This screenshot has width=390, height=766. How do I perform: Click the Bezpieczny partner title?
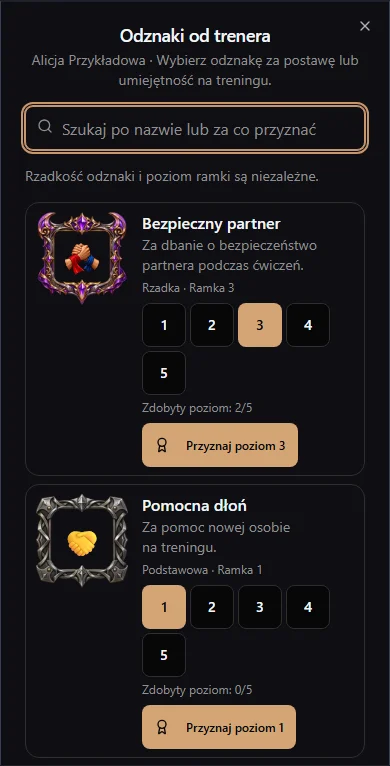(x=211, y=224)
